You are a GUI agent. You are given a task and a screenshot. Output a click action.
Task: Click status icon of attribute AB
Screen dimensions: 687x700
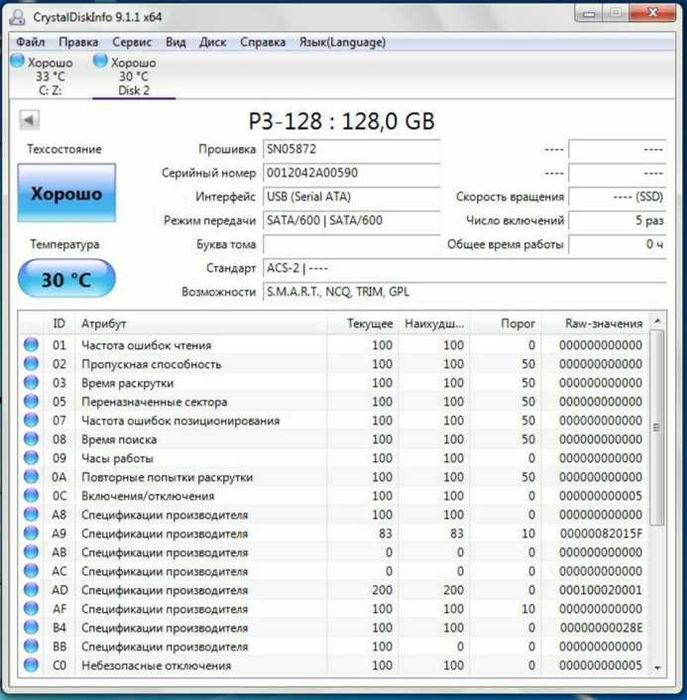coord(31,552)
